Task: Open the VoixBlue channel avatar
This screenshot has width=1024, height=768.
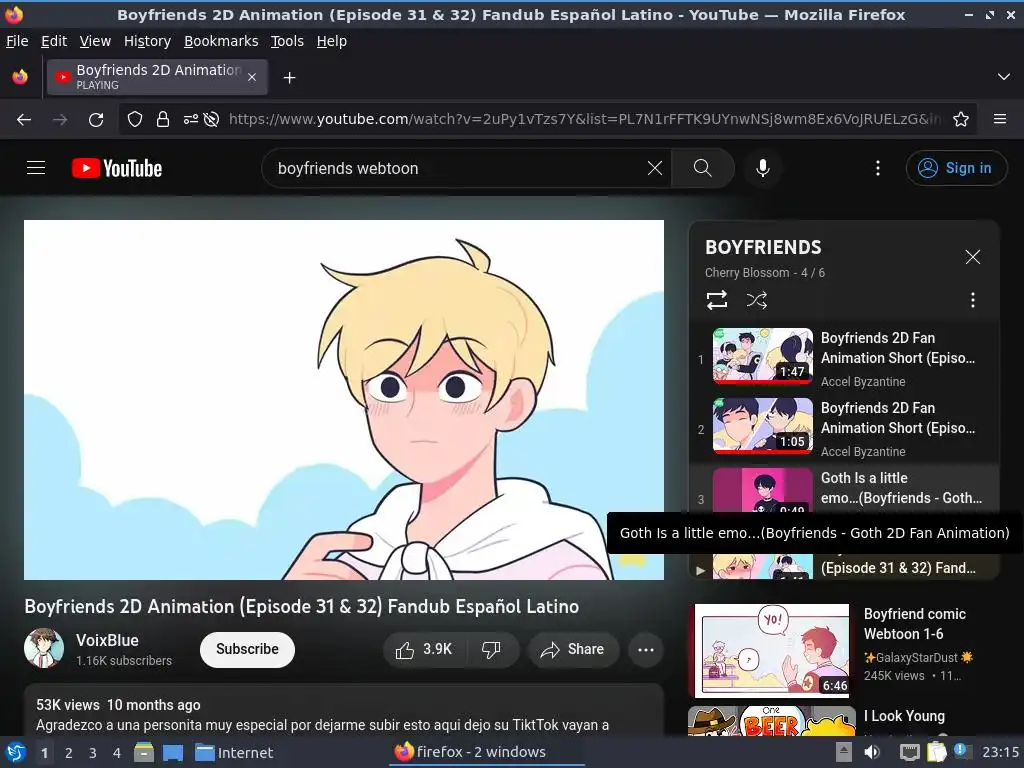Action: coord(44,648)
